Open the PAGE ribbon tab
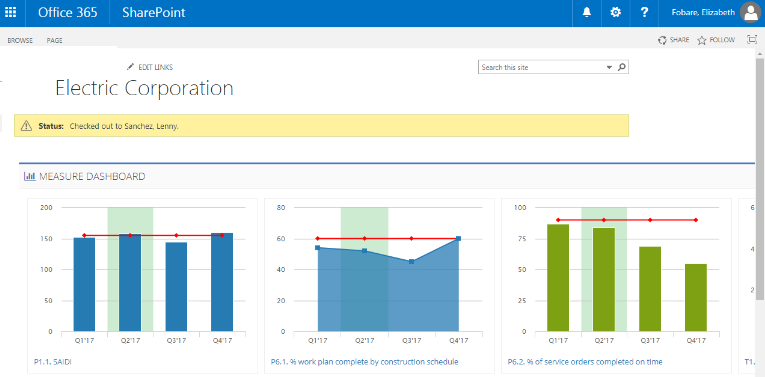 point(55,40)
